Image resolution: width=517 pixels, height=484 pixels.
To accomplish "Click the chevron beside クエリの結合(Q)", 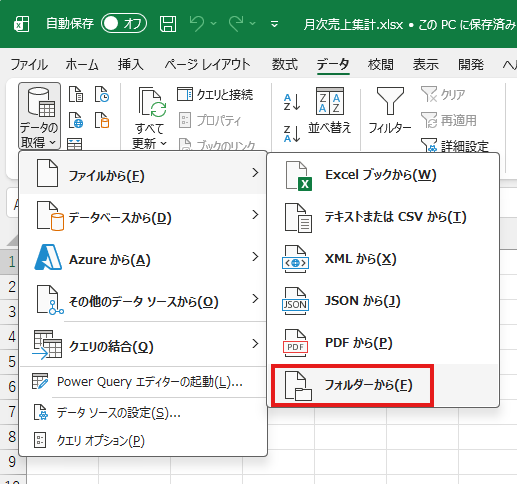I will tap(255, 343).
